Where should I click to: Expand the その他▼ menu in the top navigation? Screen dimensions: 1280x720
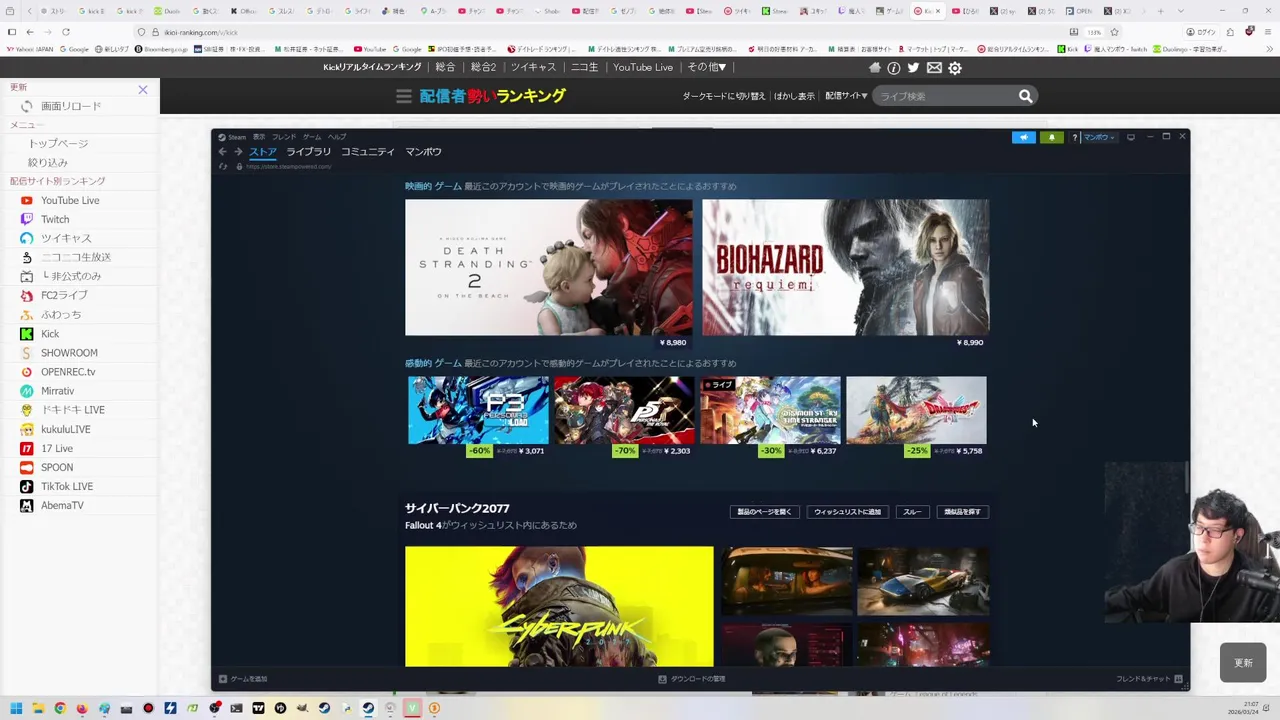pos(707,67)
